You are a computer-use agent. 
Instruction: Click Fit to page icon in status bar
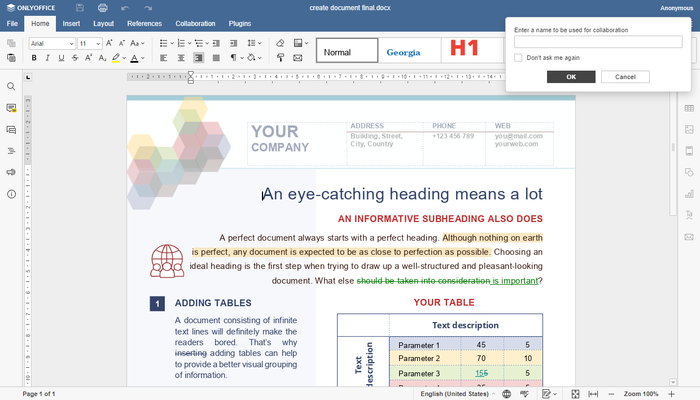(x=575, y=394)
